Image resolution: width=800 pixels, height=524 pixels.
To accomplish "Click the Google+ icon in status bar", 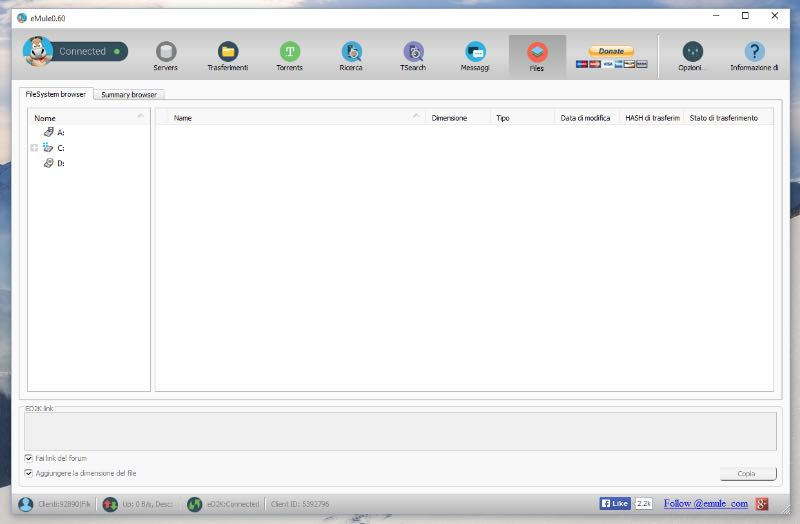I will click(x=762, y=503).
